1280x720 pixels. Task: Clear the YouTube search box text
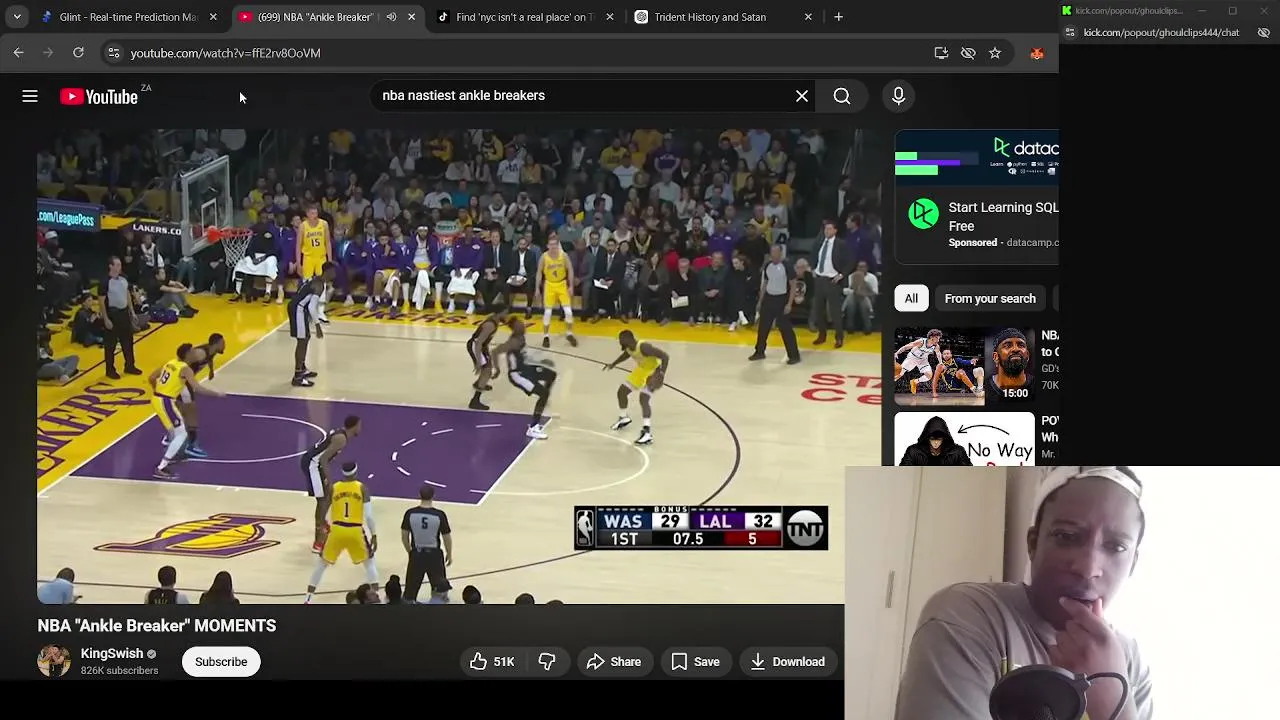point(802,96)
